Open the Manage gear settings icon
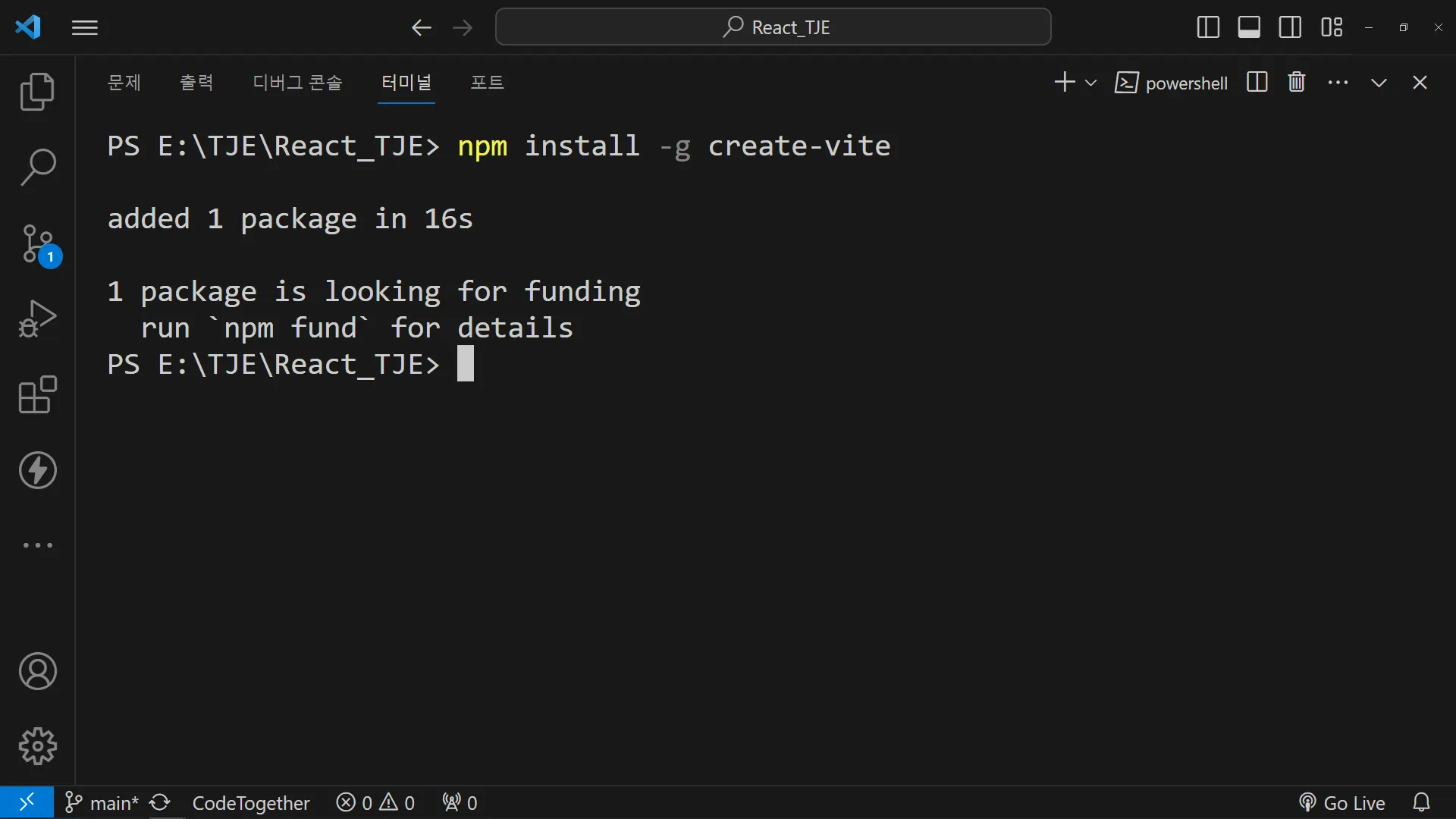The height and width of the screenshot is (819, 1456). pos(37,747)
